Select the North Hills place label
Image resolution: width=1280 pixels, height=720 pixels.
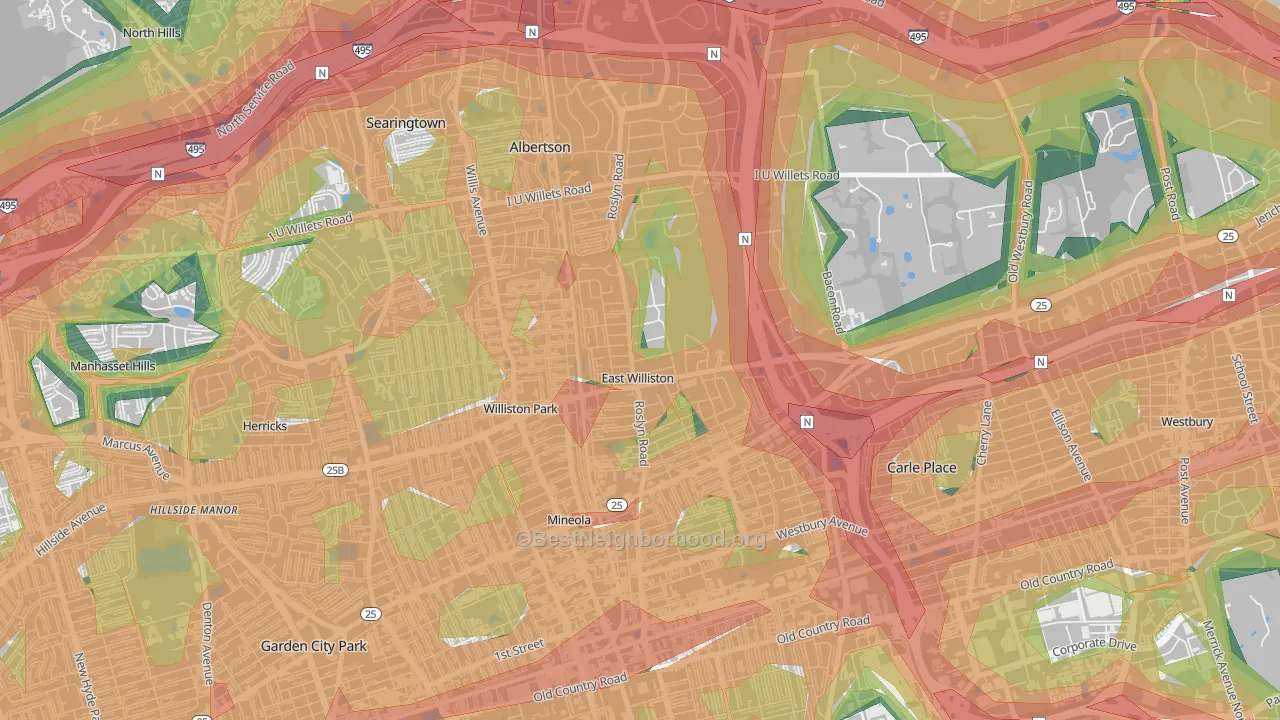click(x=152, y=33)
